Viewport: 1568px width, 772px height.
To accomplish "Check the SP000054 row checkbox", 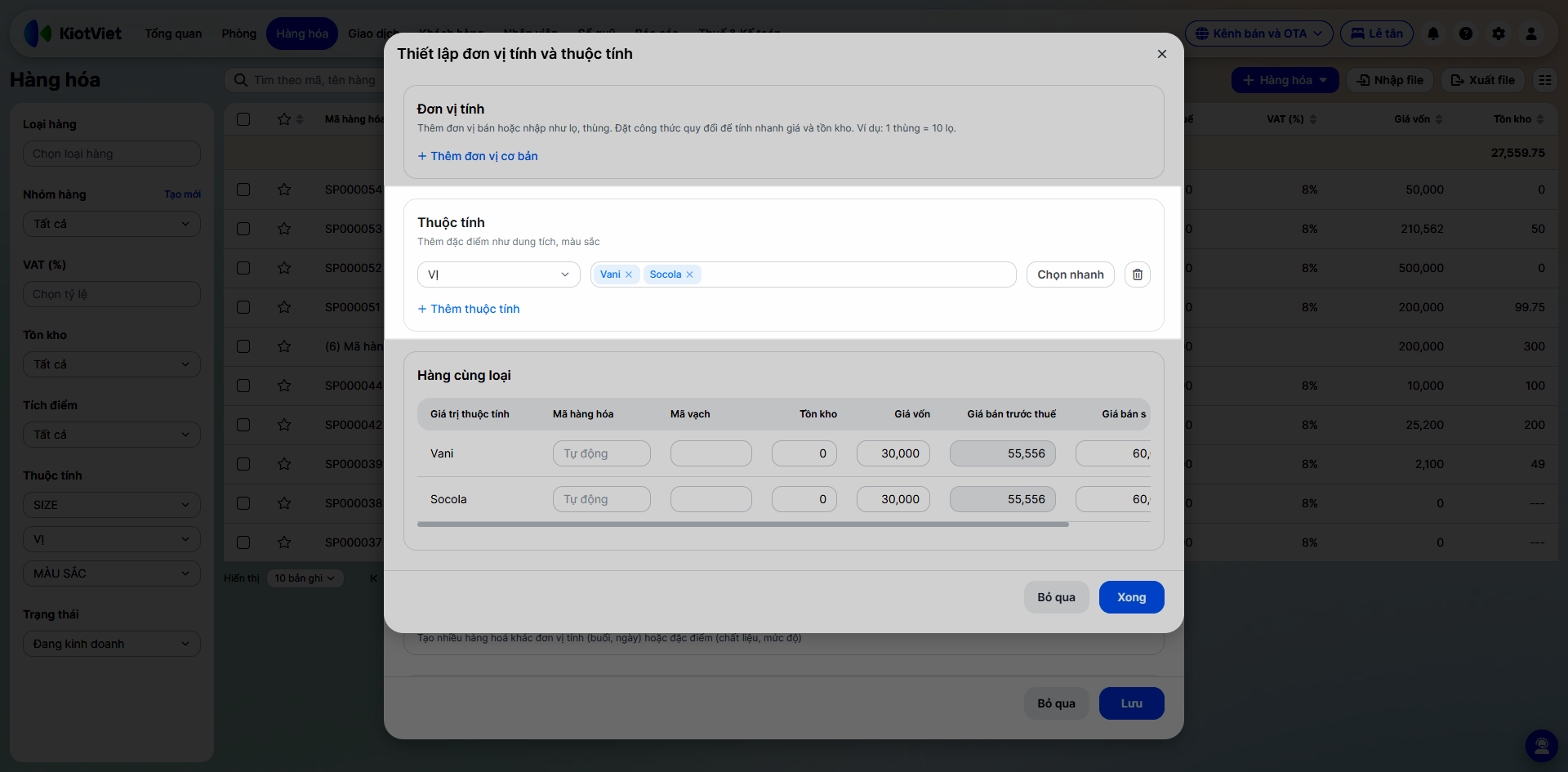I will pos(243,190).
